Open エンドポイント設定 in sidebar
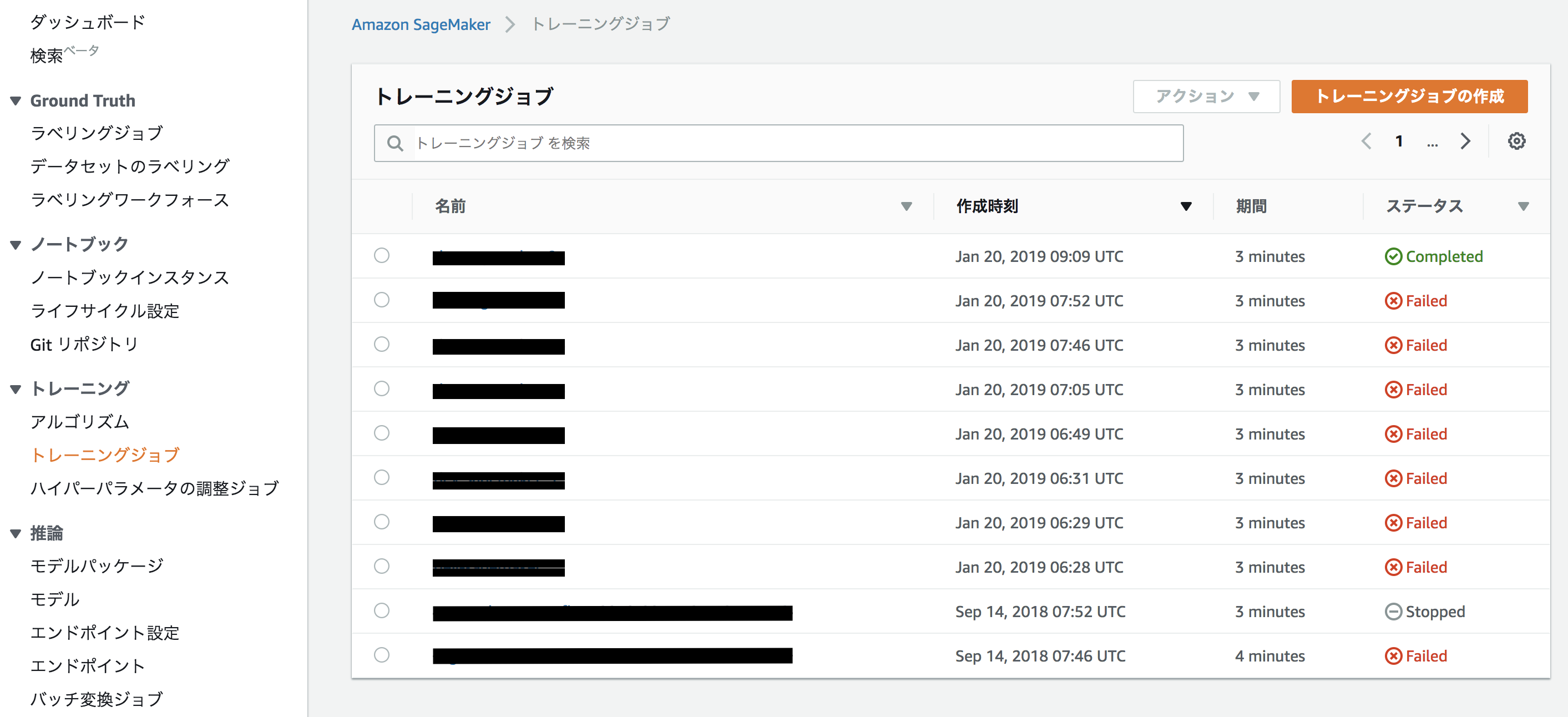 105,633
